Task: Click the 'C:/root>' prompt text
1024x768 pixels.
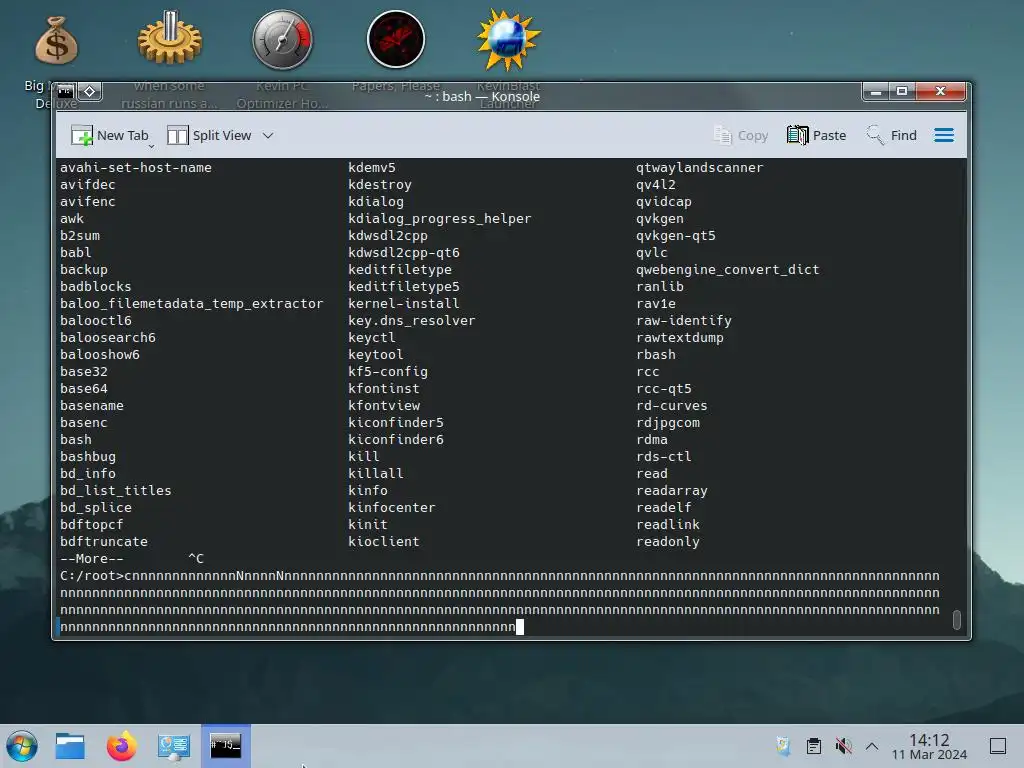Action: [x=91, y=575]
